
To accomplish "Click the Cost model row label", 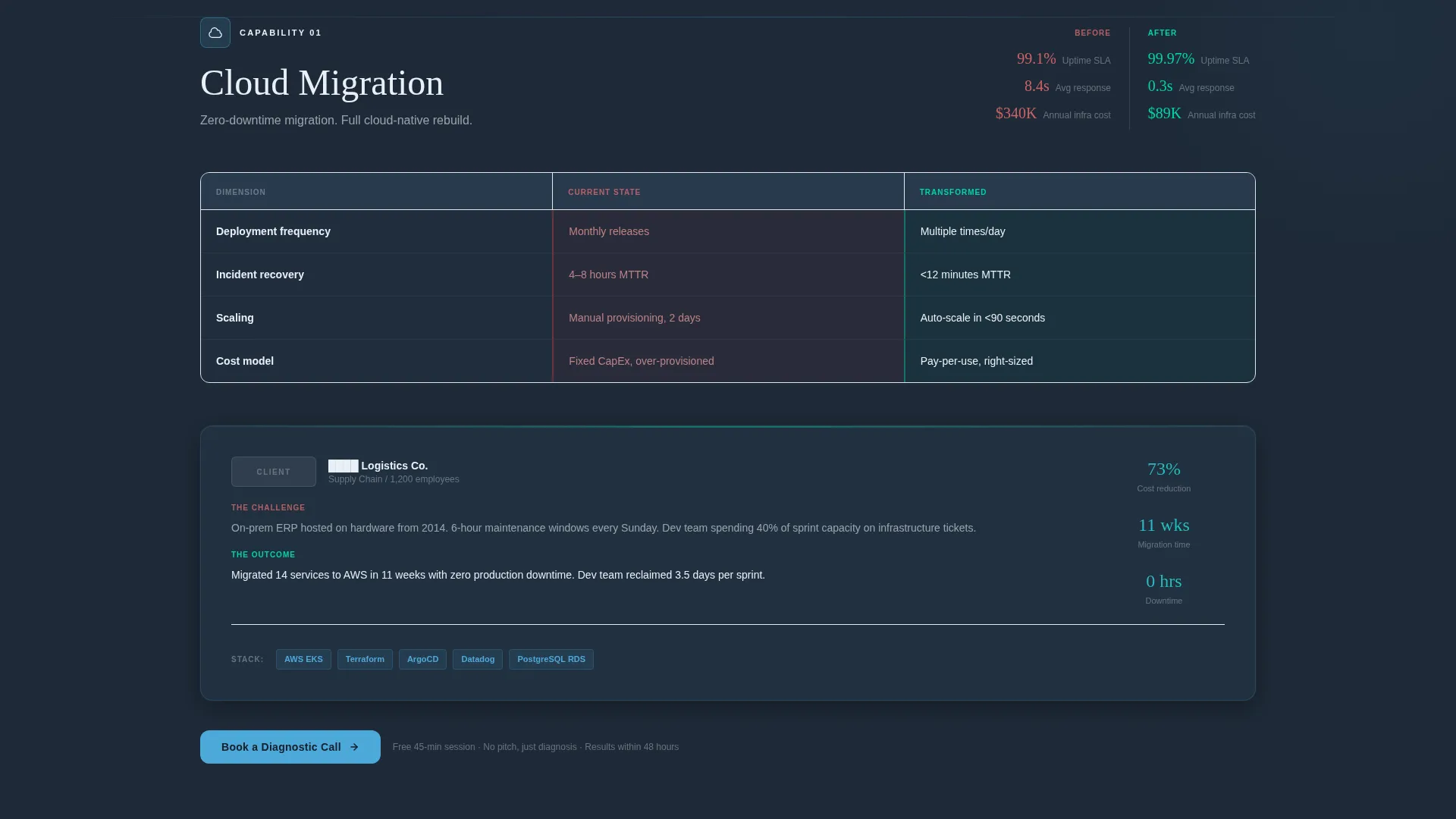I will [x=245, y=361].
